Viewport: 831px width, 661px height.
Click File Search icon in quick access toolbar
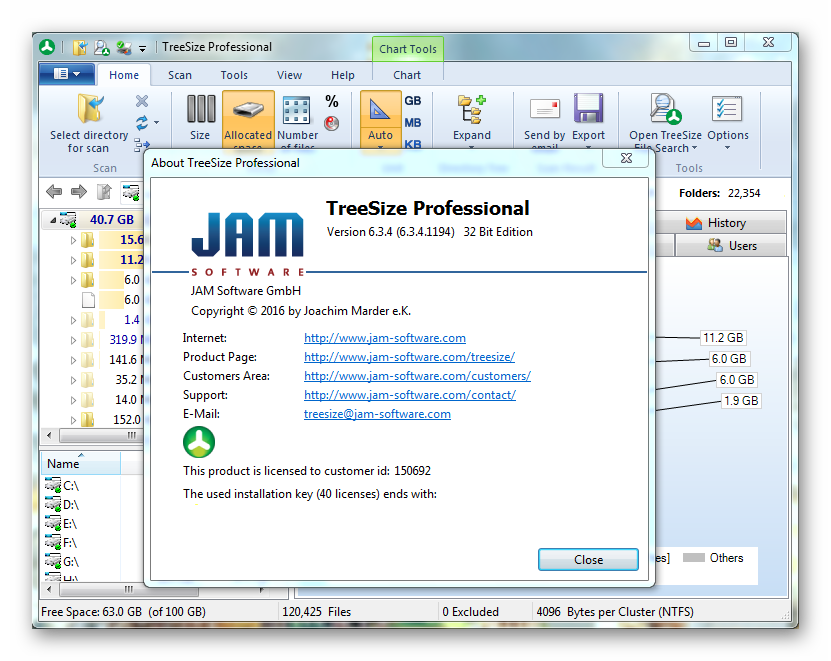(x=101, y=48)
